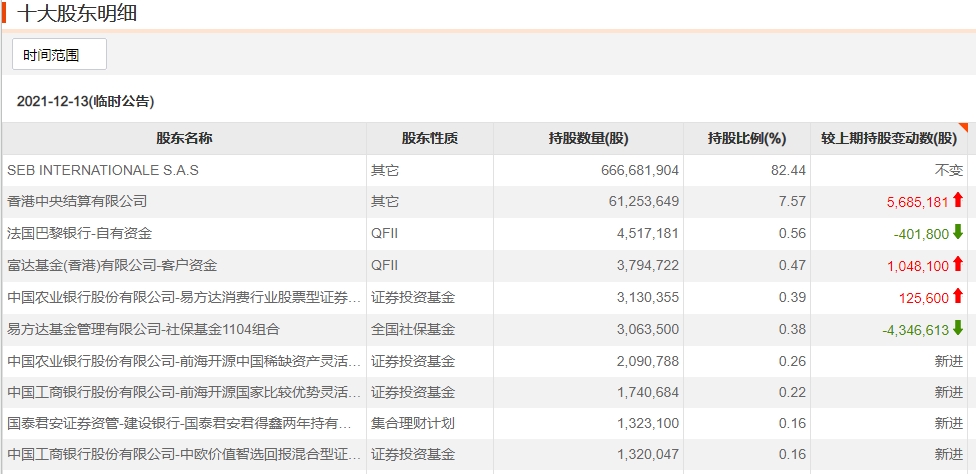Click 其它 type in 香港中央结算 row
Viewport: 976px width, 474px height.
[385, 202]
